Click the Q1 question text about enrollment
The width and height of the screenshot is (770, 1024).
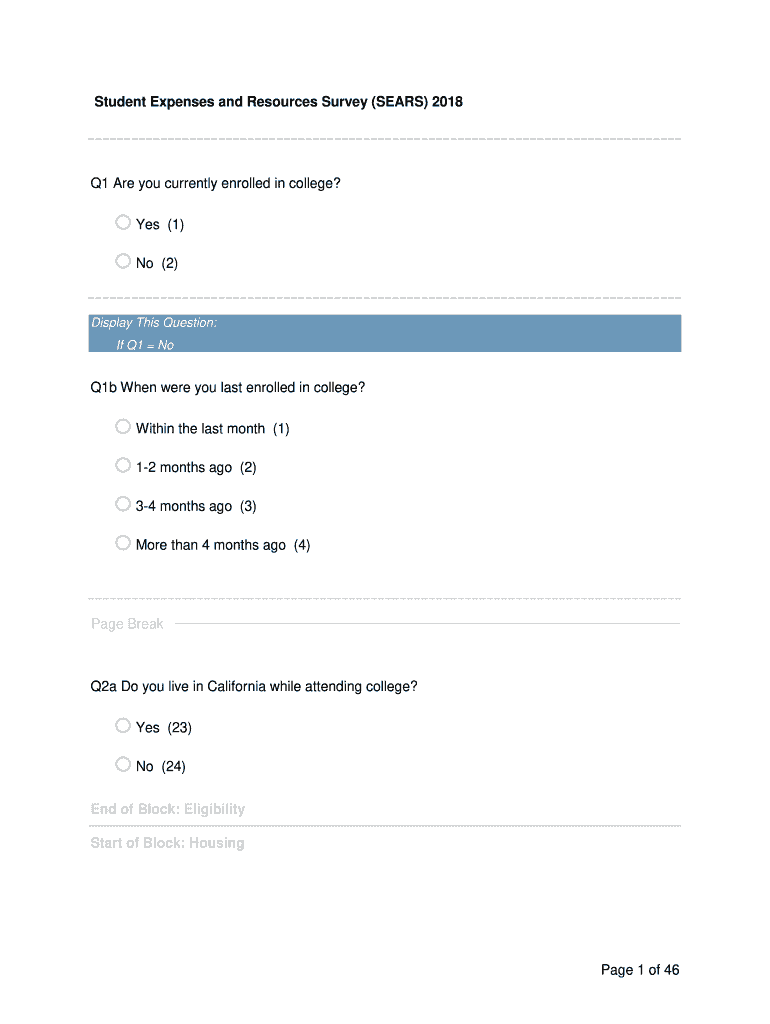pos(221,184)
